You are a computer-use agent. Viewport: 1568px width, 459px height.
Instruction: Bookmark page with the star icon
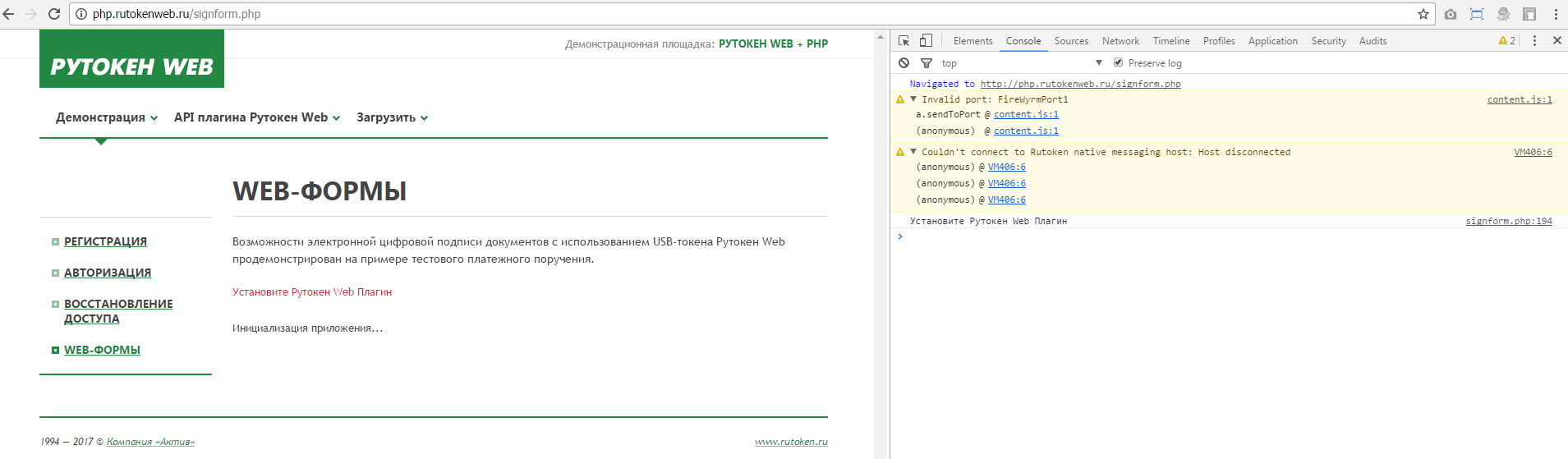(1423, 14)
